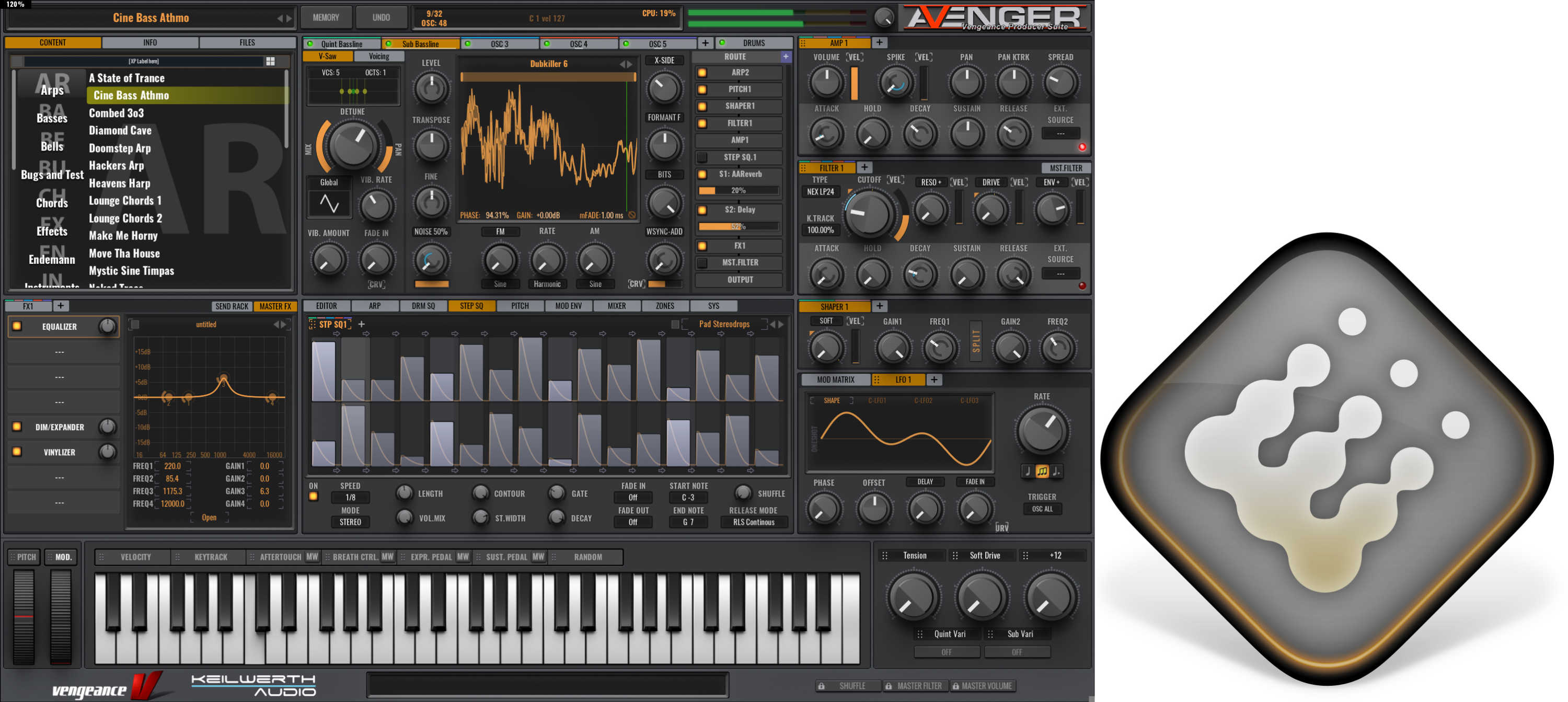Open the RLS Continous release mode selector
Screen dimensions: 1568x702
point(754,522)
